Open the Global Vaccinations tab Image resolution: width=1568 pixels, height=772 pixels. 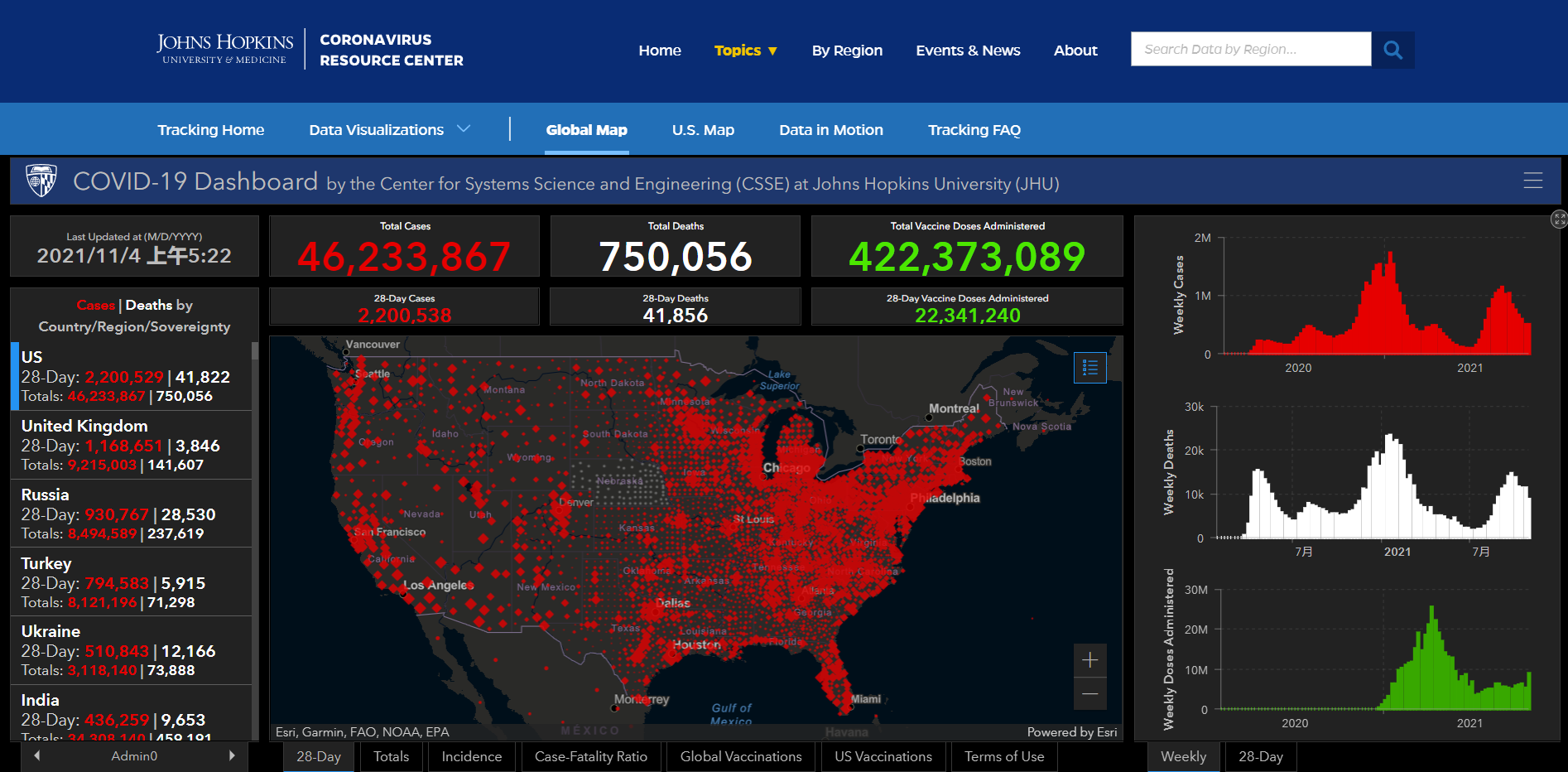pos(741,756)
